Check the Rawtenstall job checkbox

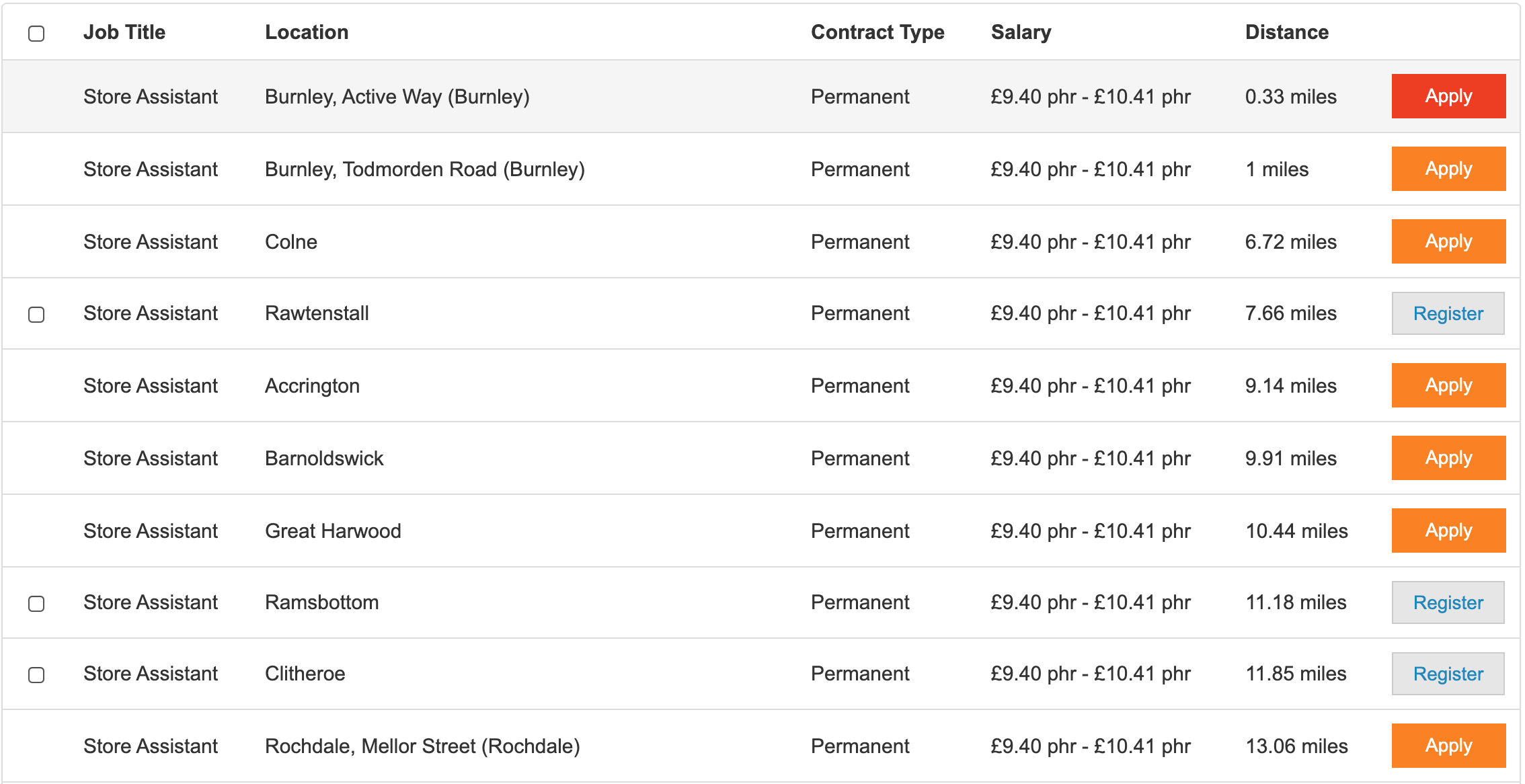tap(36, 315)
